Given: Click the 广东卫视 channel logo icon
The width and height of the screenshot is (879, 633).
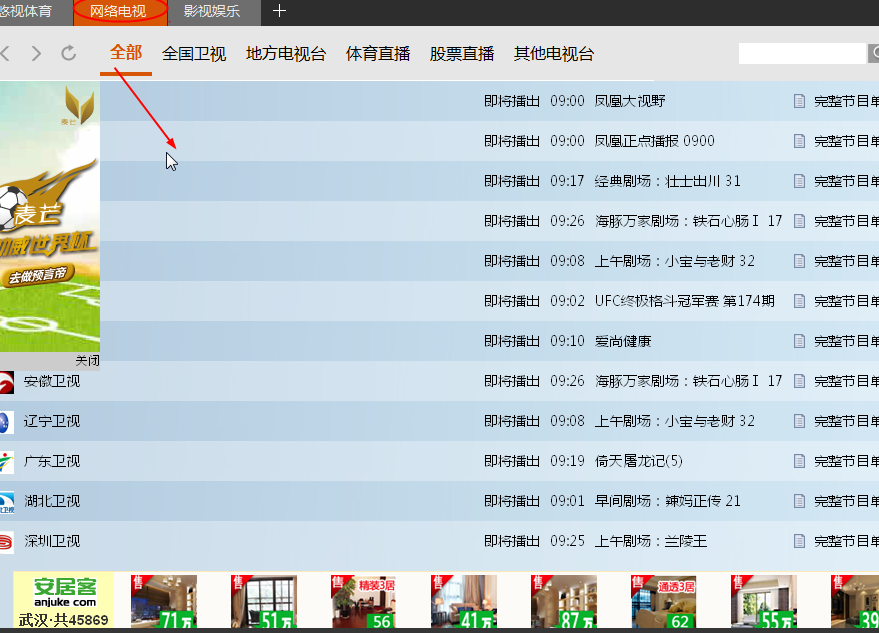Looking at the screenshot, I should point(6,461).
